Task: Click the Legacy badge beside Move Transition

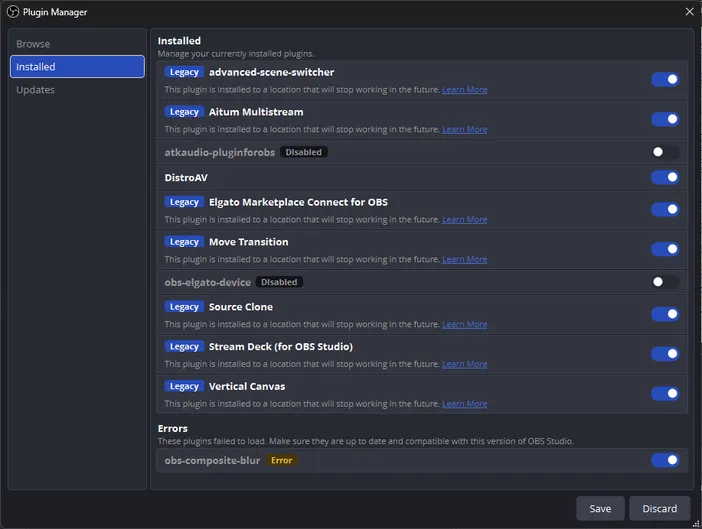Action: 184,242
